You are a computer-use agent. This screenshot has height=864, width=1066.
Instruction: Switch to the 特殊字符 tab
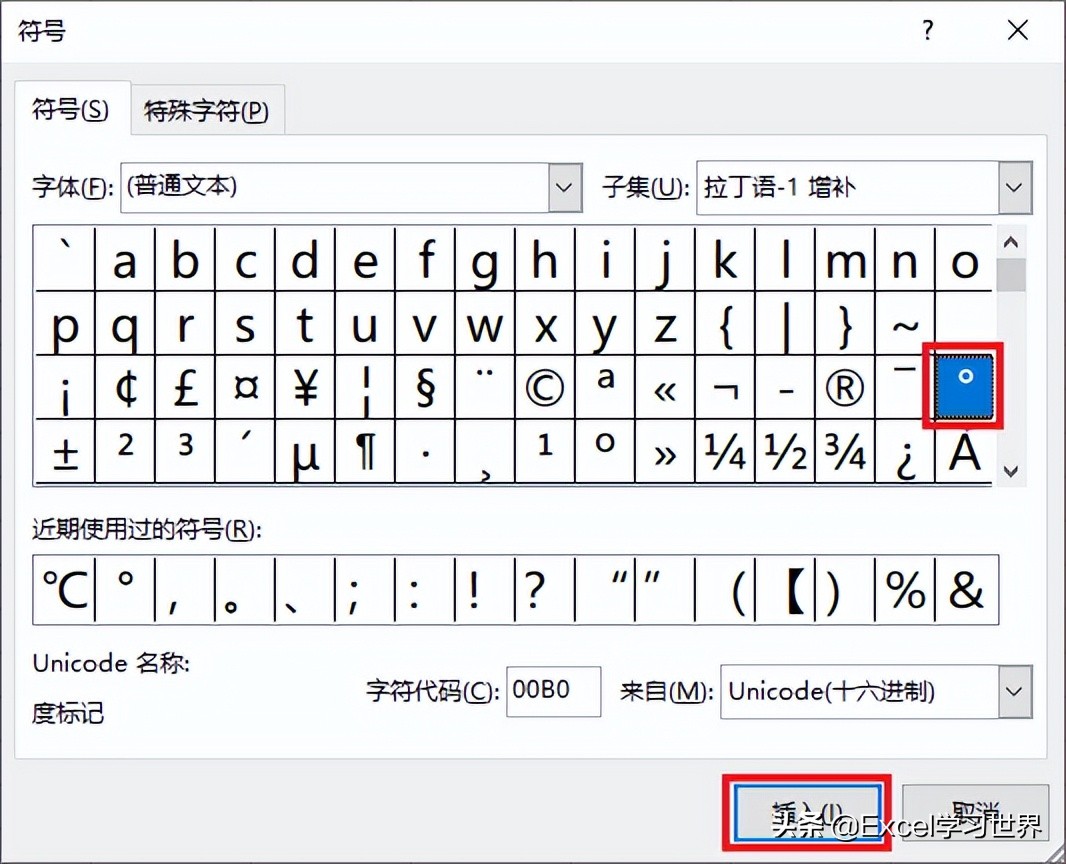coord(207,110)
